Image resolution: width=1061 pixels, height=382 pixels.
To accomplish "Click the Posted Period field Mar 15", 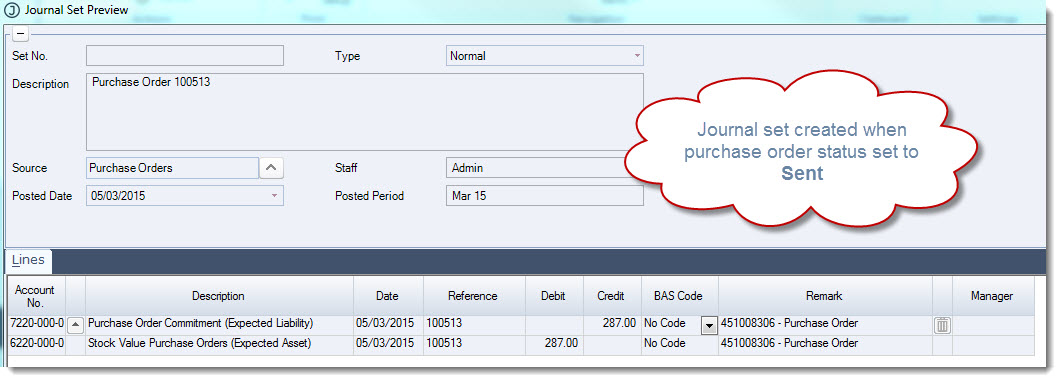I will [x=545, y=196].
